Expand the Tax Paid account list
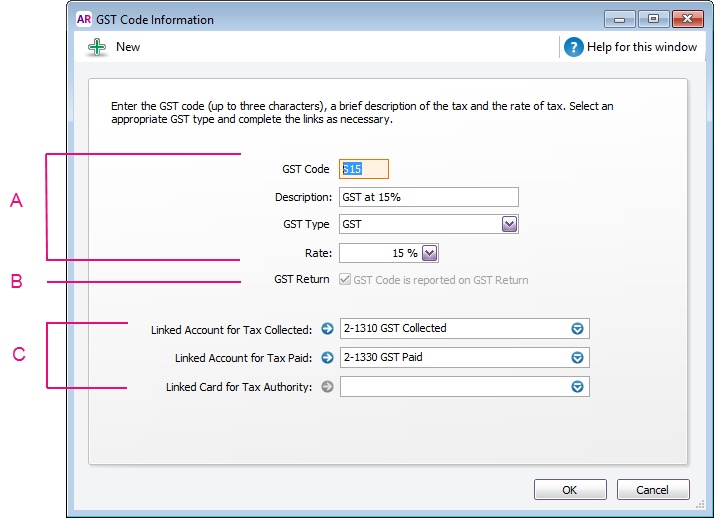 click(577, 358)
